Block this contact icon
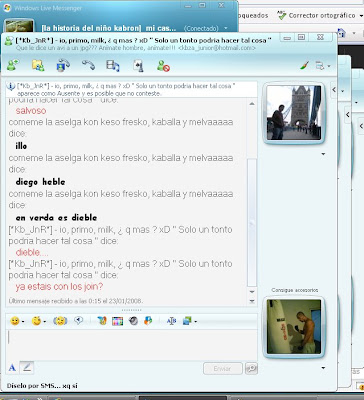364x400 pixels. pos(163,65)
